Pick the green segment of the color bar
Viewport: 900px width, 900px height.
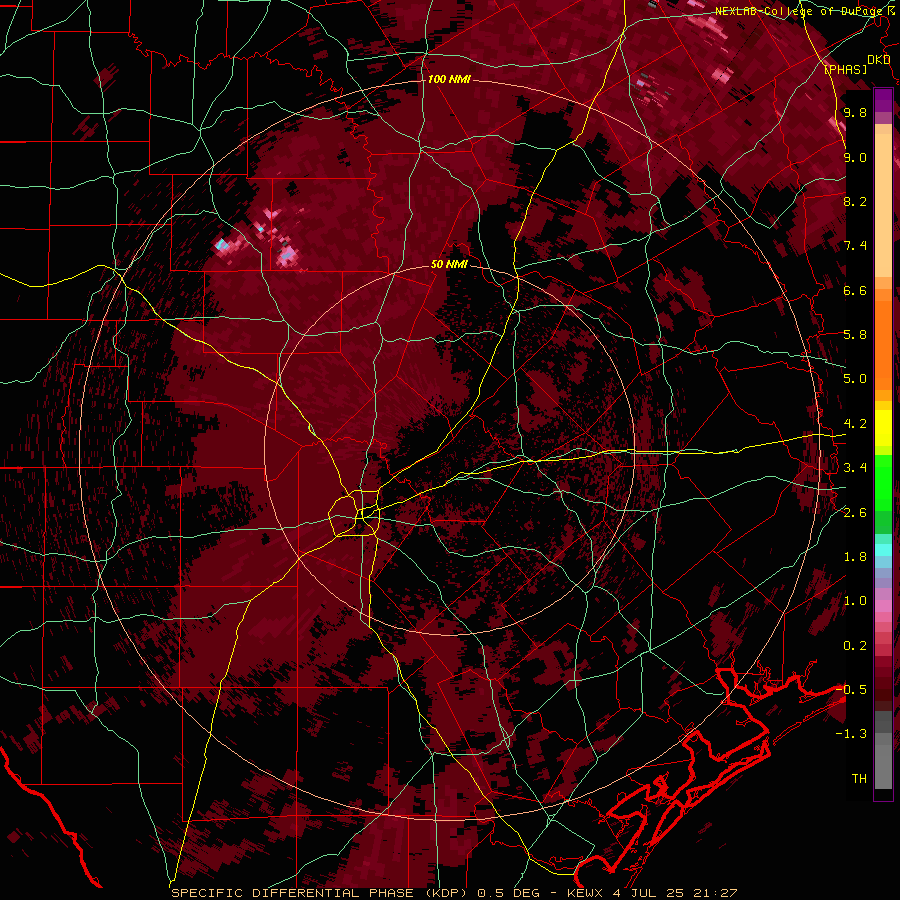pyautogui.click(x=883, y=483)
